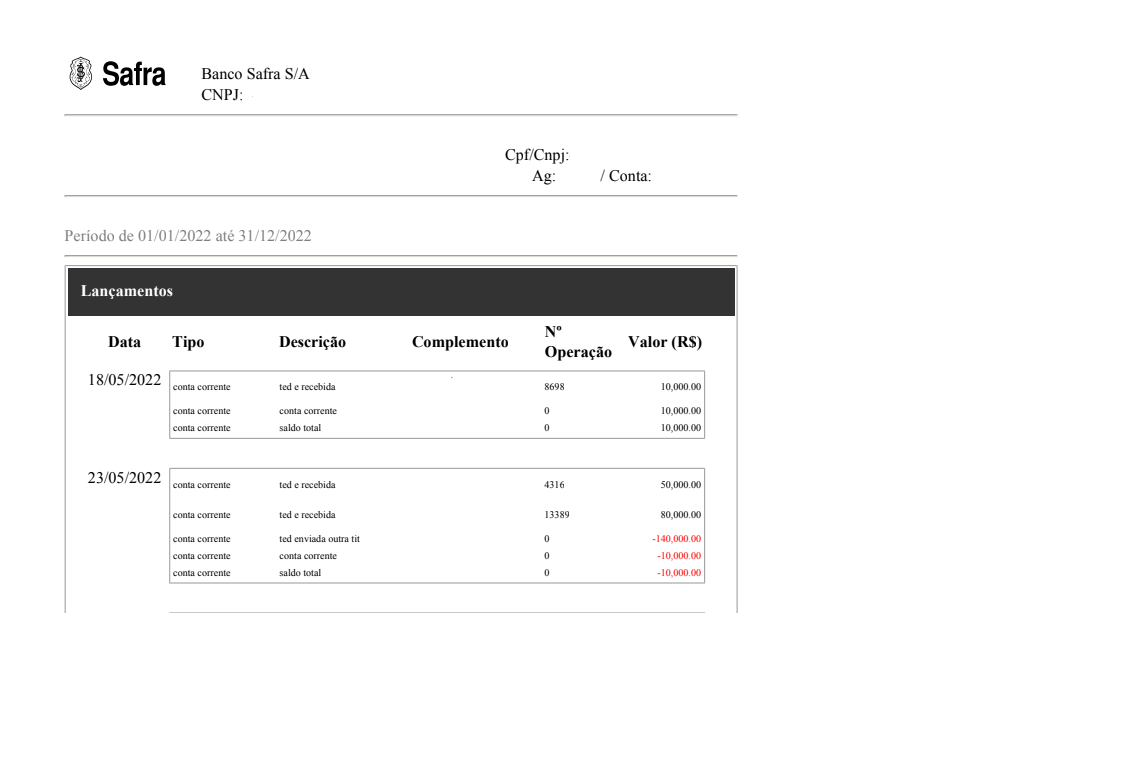Select the date 18/05/2022
1132x759 pixels.
(124, 380)
